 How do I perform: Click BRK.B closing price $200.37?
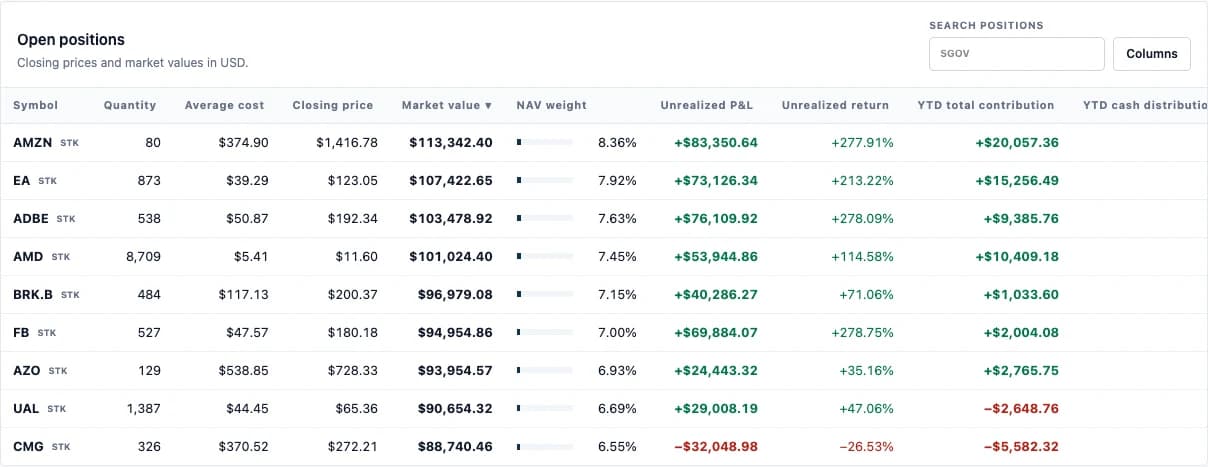353,295
